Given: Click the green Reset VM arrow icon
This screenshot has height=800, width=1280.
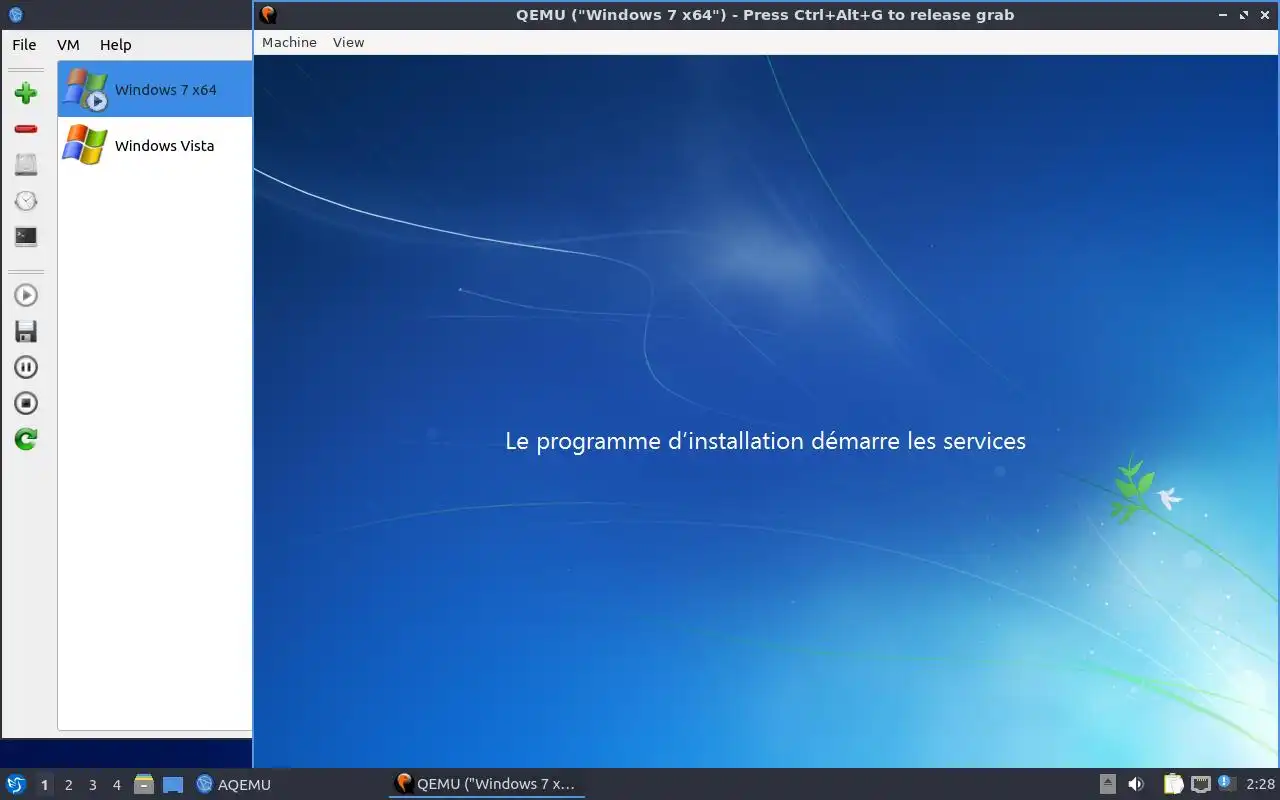Looking at the screenshot, I should [x=26, y=439].
